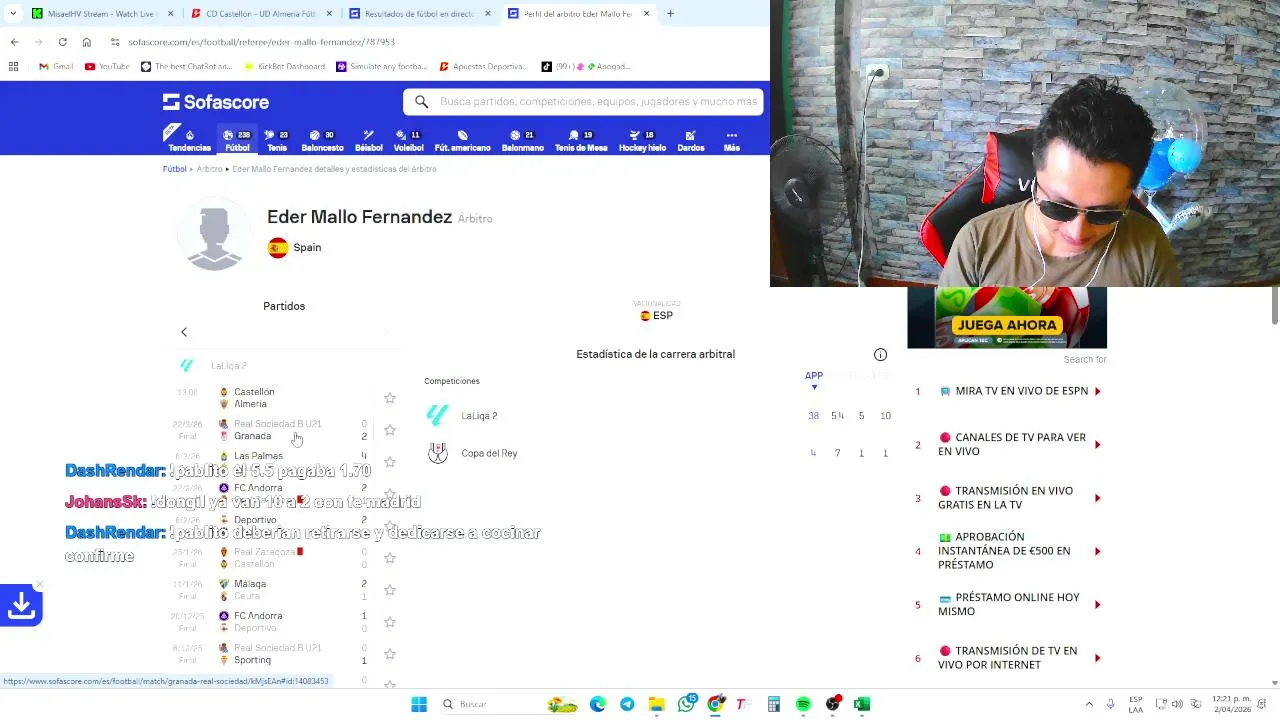This screenshot has height=720, width=1280.
Task: Star the Real Sociedad B vs Sporting match
Action: click(x=390, y=654)
